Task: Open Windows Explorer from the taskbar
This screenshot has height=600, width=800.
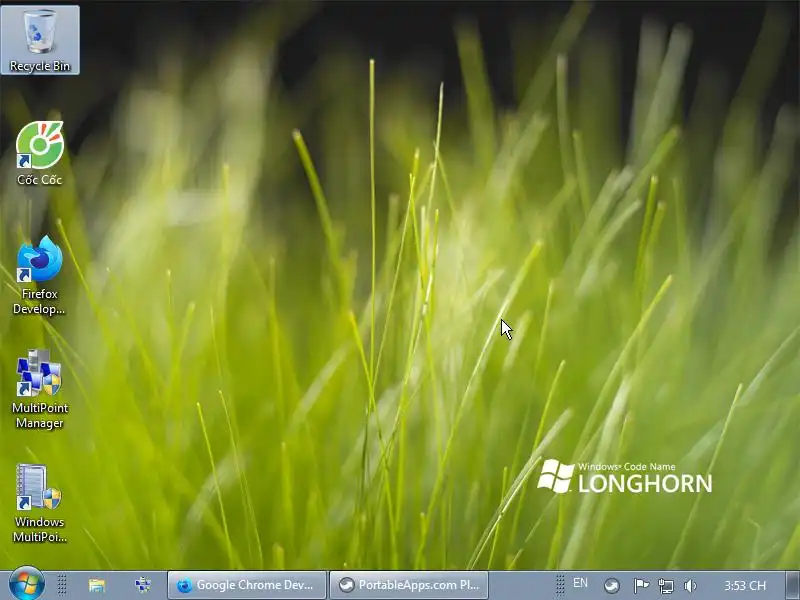Action: 96,585
